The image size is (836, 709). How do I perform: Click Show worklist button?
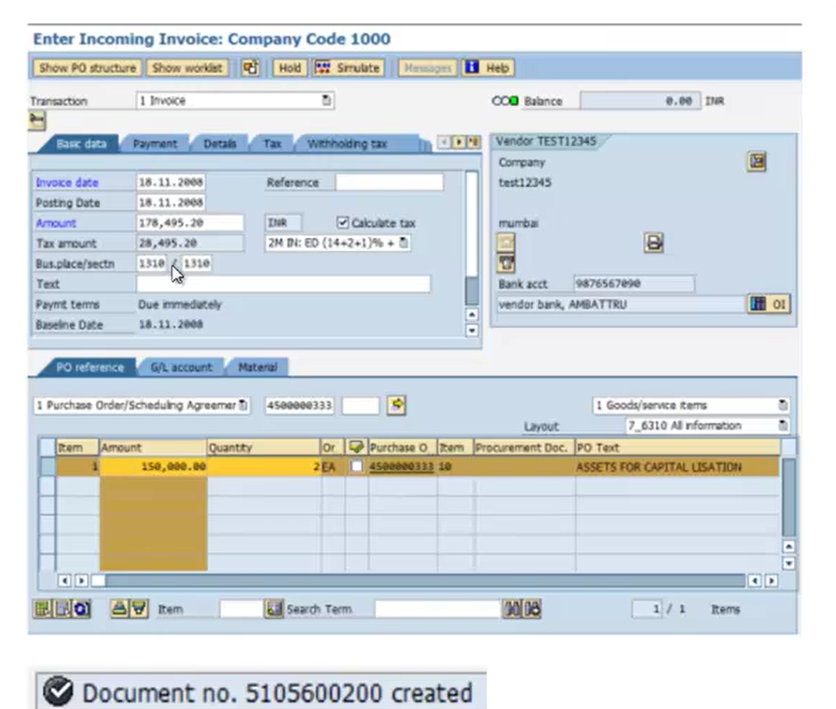pos(187,68)
